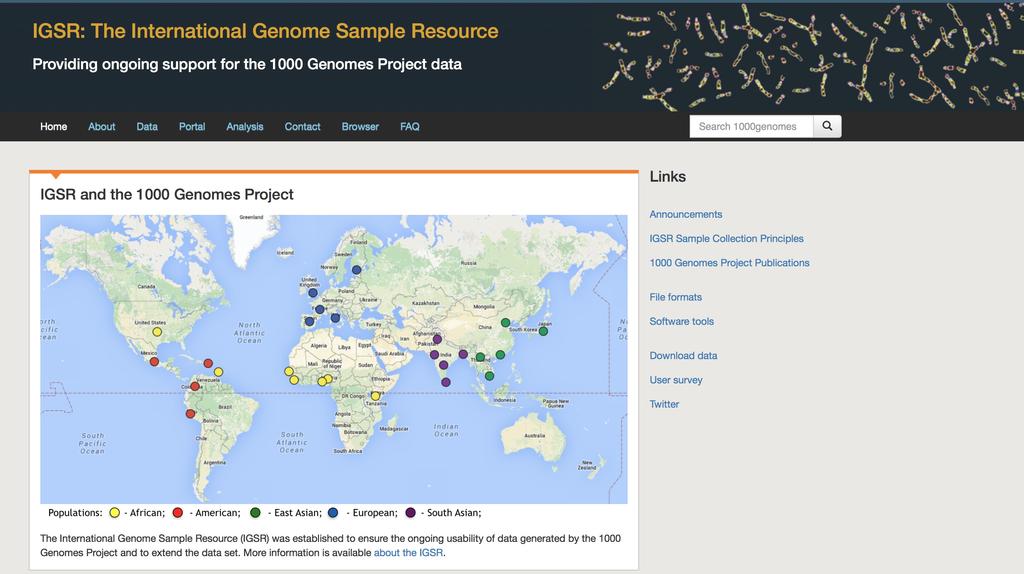The width and height of the screenshot is (1024, 574).
Task: Open 1000 Genomes Project Publications link
Action: tap(729, 263)
